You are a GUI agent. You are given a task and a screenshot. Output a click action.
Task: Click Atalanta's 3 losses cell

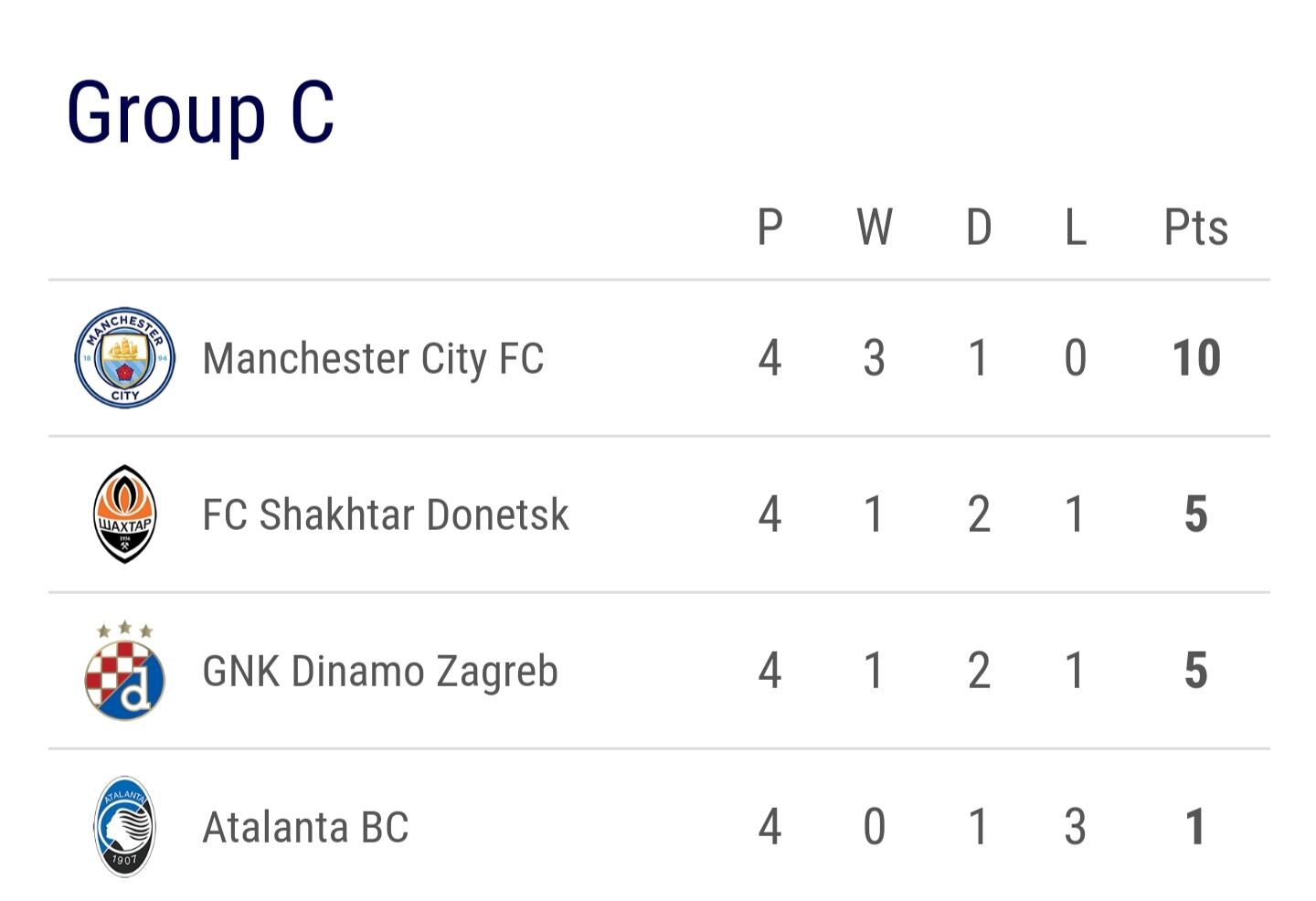pos(1076,826)
